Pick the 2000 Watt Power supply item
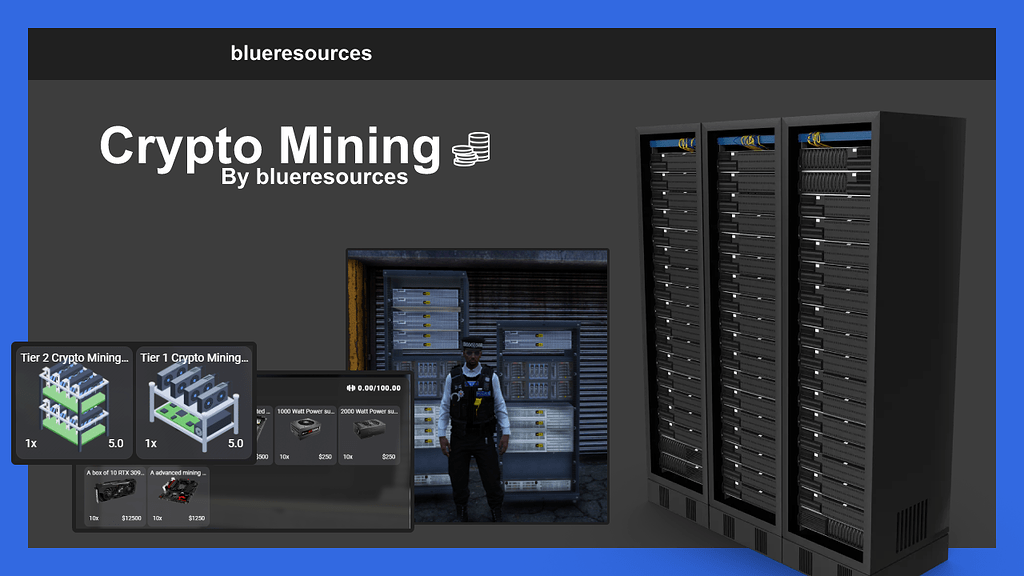Viewport: 1024px width, 576px height. [369, 434]
